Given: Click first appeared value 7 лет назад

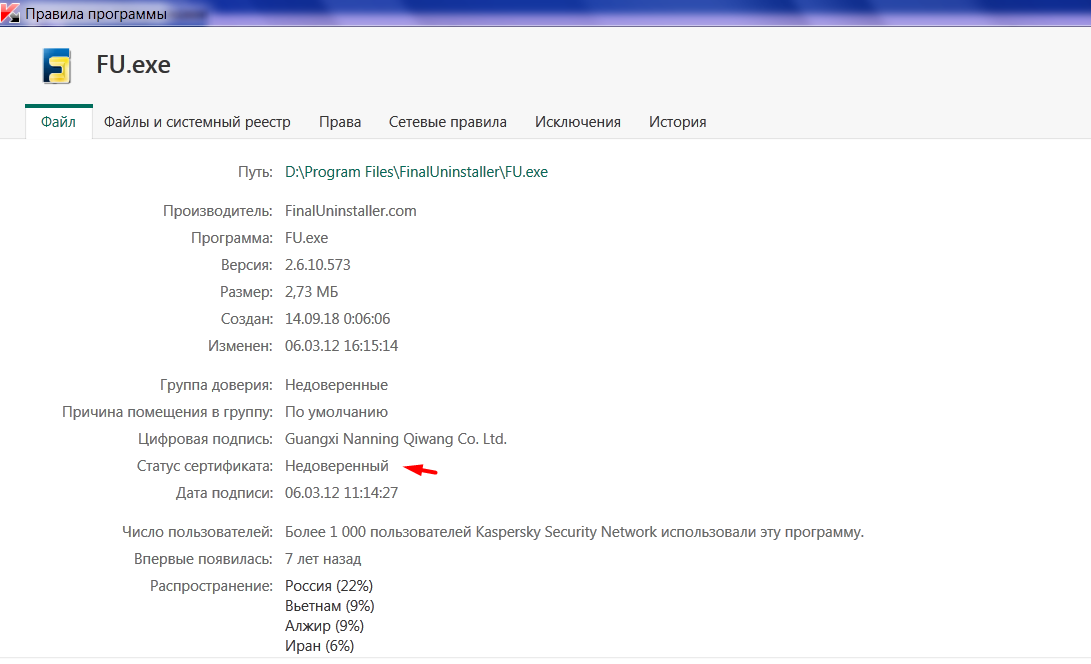Looking at the screenshot, I should pos(323,559).
